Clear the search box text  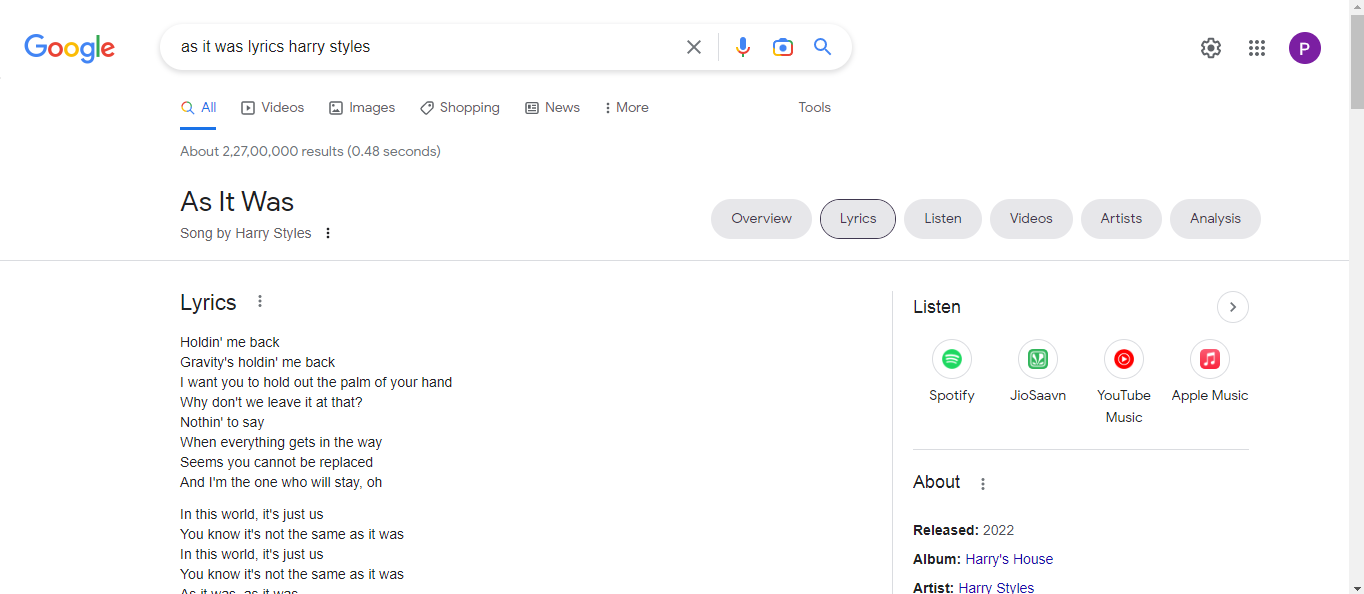click(x=693, y=47)
